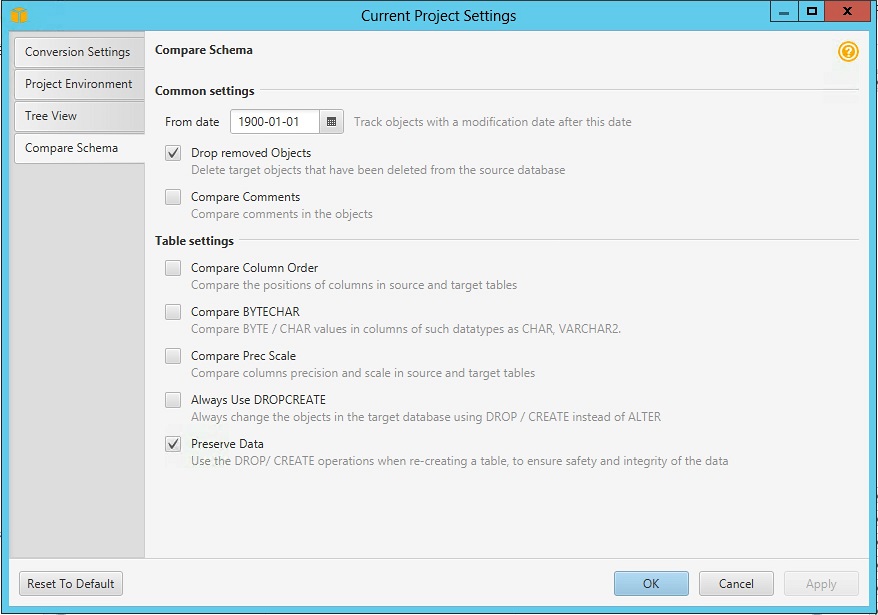Maximize the Current Project Settings window
Image resolution: width=878 pixels, height=615 pixels.
pyautogui.click(x=812, y=11)
